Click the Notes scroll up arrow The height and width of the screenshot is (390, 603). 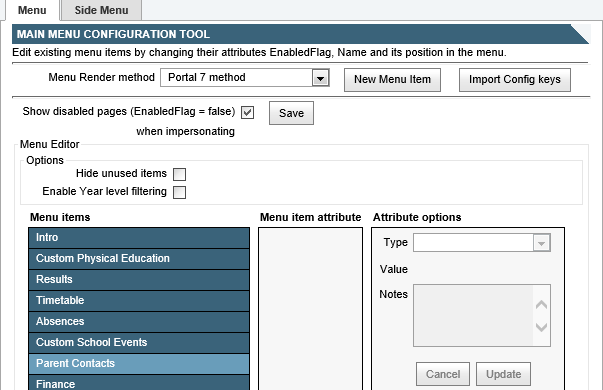541,305
